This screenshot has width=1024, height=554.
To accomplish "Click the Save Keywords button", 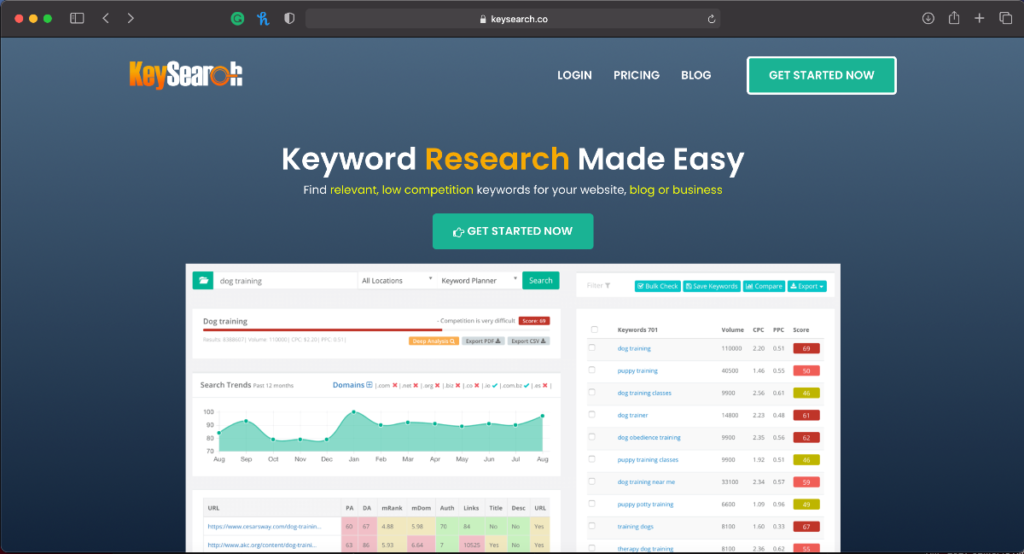I will pyautogui.click(x=711, y=286).
